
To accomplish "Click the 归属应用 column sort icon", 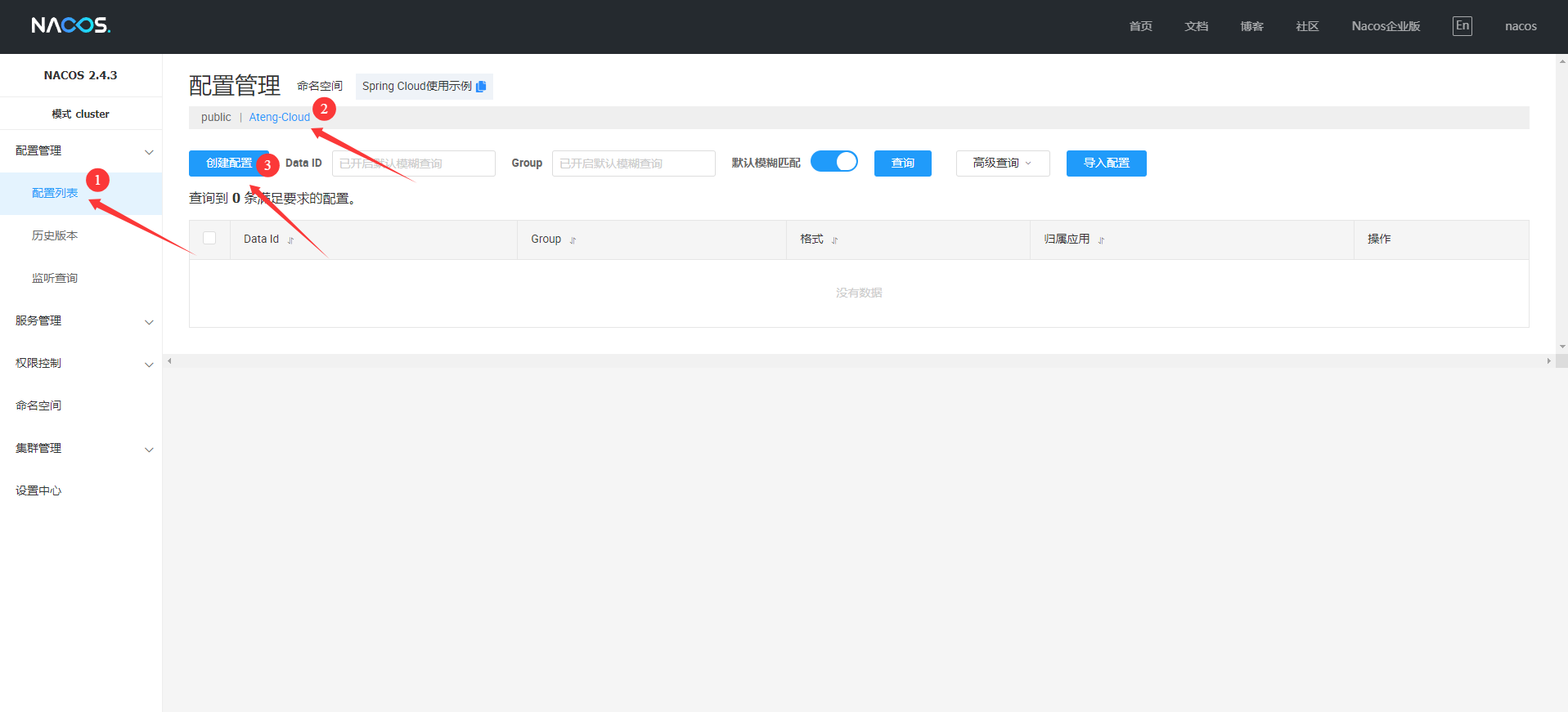I will coord(1101,240).
